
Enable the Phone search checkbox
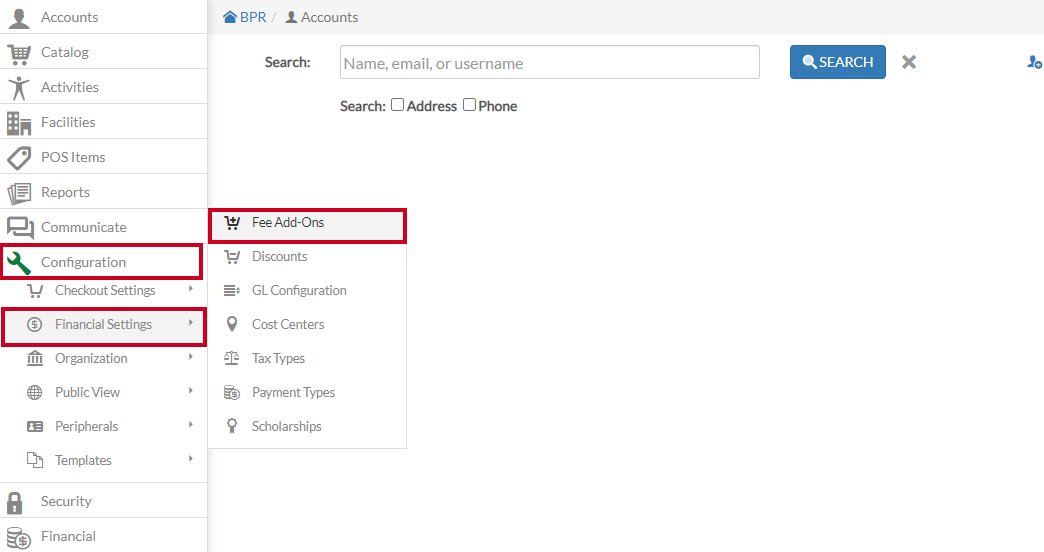(469, 105)
